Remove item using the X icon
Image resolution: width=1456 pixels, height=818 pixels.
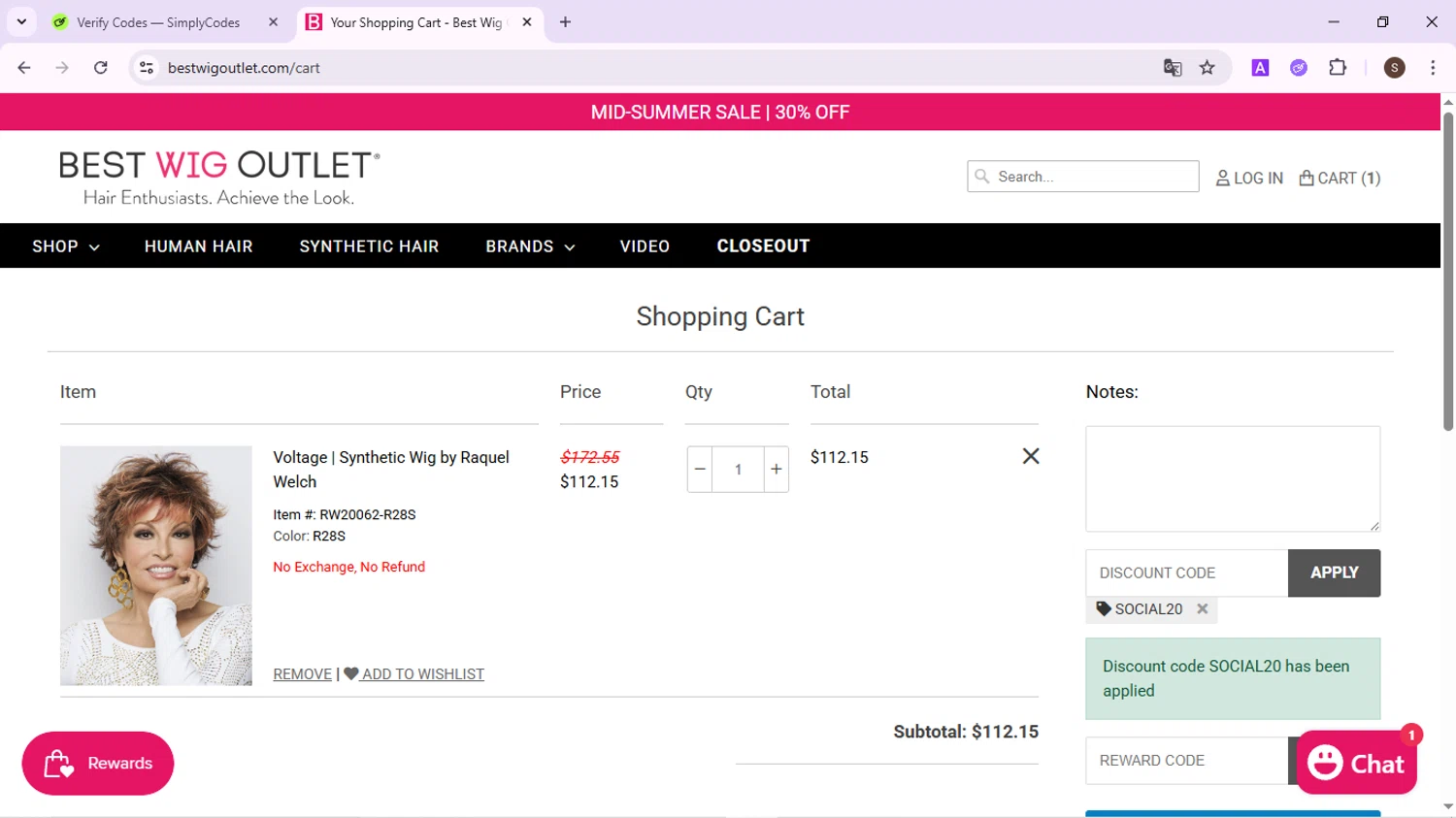click(x=1031, y=456)
